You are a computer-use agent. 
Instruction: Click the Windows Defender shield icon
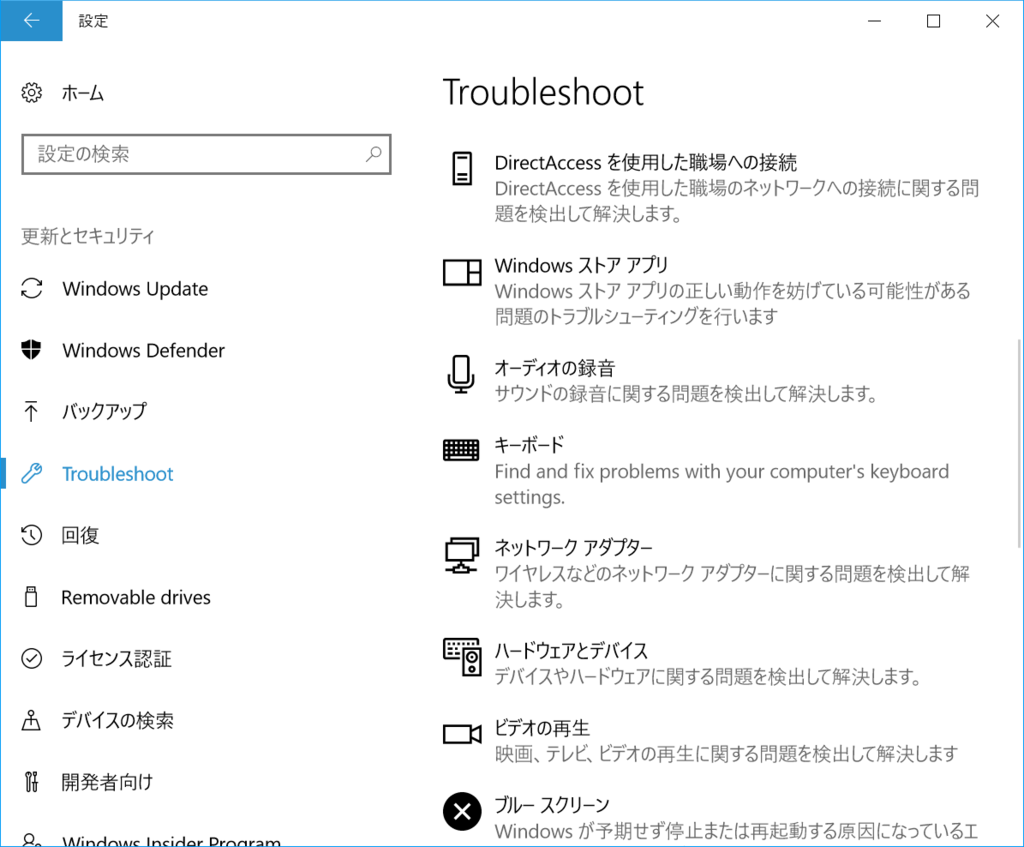click(x=31, y=350)
